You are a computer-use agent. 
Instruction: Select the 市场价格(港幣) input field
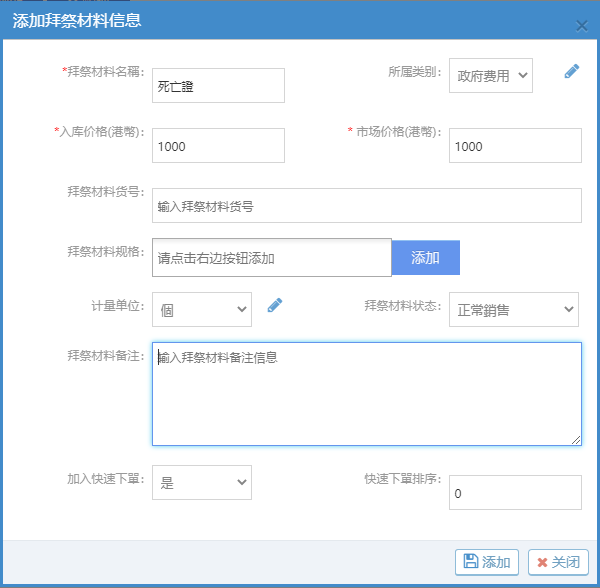click(514, 146)
